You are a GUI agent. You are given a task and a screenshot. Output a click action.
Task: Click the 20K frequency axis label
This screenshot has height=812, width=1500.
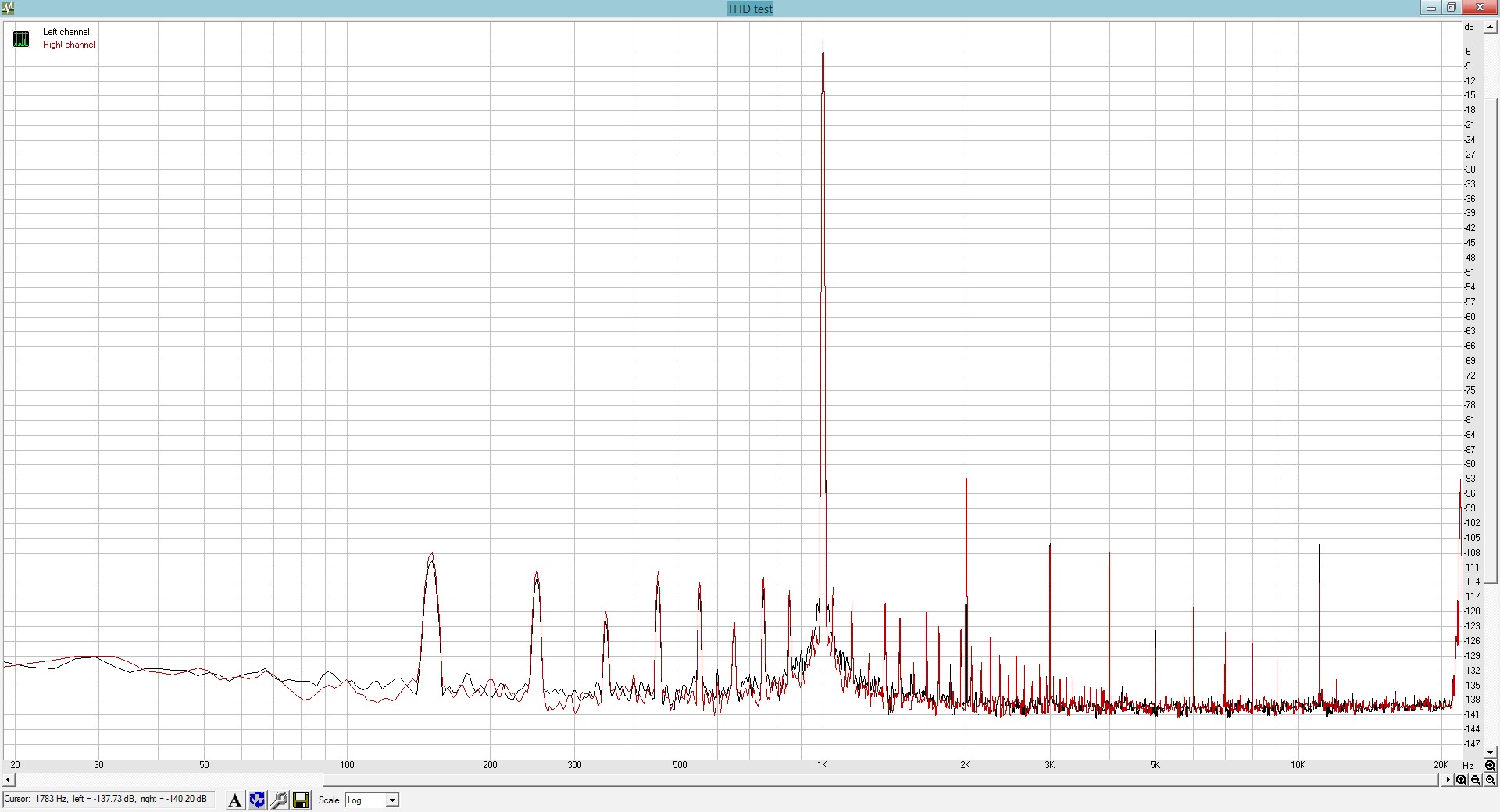pyautogui.click(x=1441, y=765)
